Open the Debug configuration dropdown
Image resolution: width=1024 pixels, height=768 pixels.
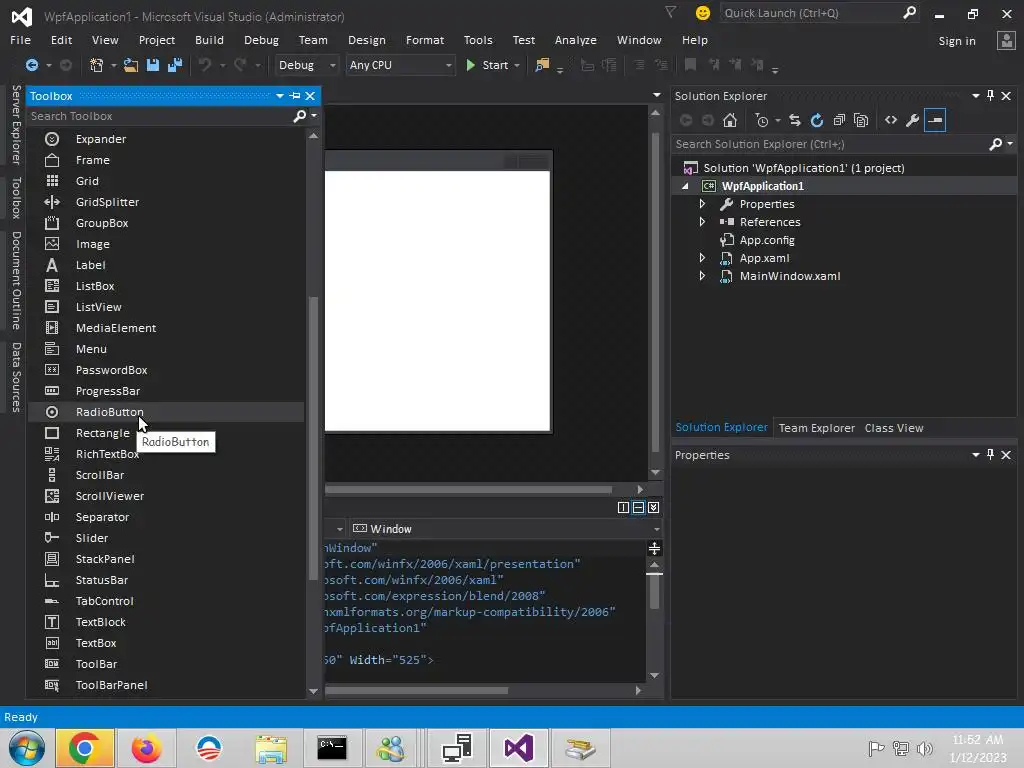[x=306, y=65]
